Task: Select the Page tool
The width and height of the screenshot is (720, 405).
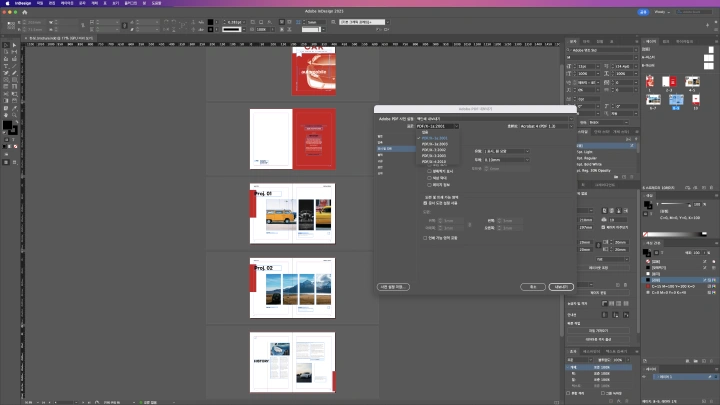Action: (x=6, y=52)
